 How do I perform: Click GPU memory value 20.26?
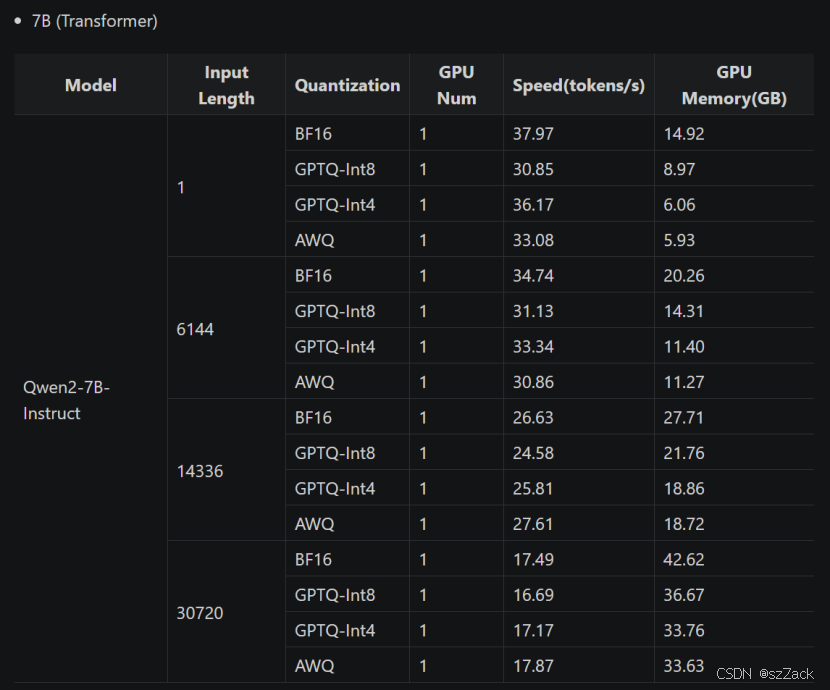pos(684,275)
